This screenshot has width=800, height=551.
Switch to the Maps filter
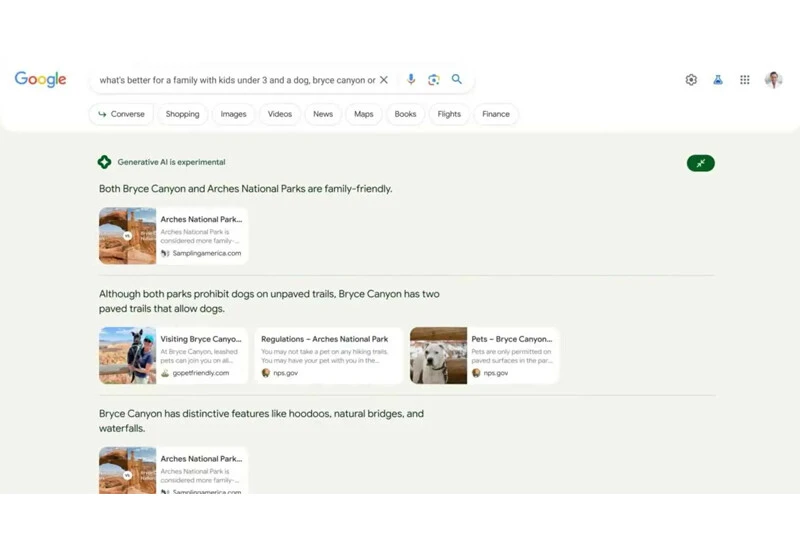(x=363, y=114)
